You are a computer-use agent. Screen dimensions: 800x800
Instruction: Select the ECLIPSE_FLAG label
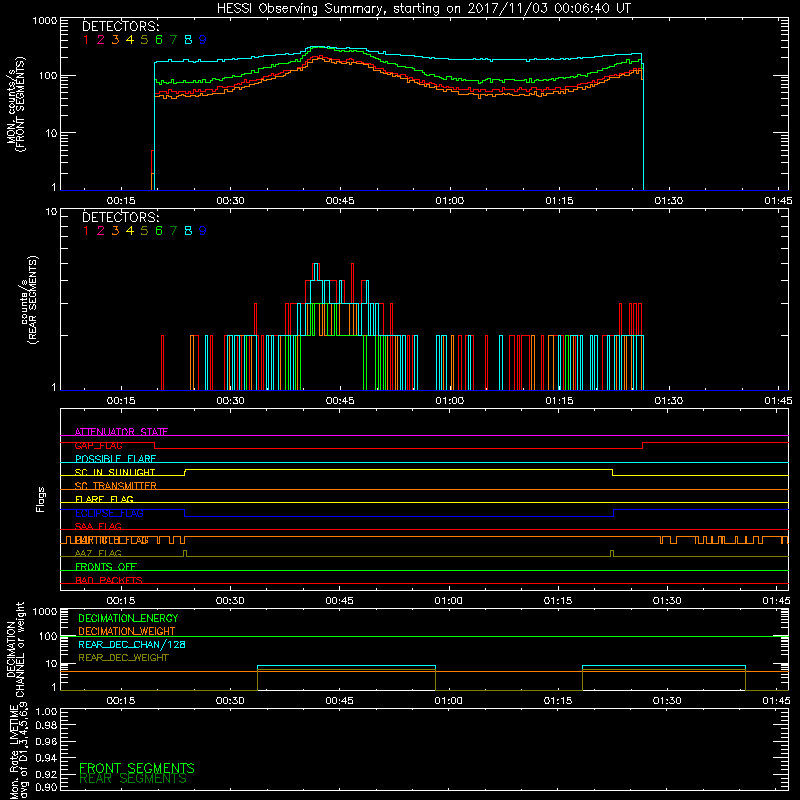click(109, 513)
